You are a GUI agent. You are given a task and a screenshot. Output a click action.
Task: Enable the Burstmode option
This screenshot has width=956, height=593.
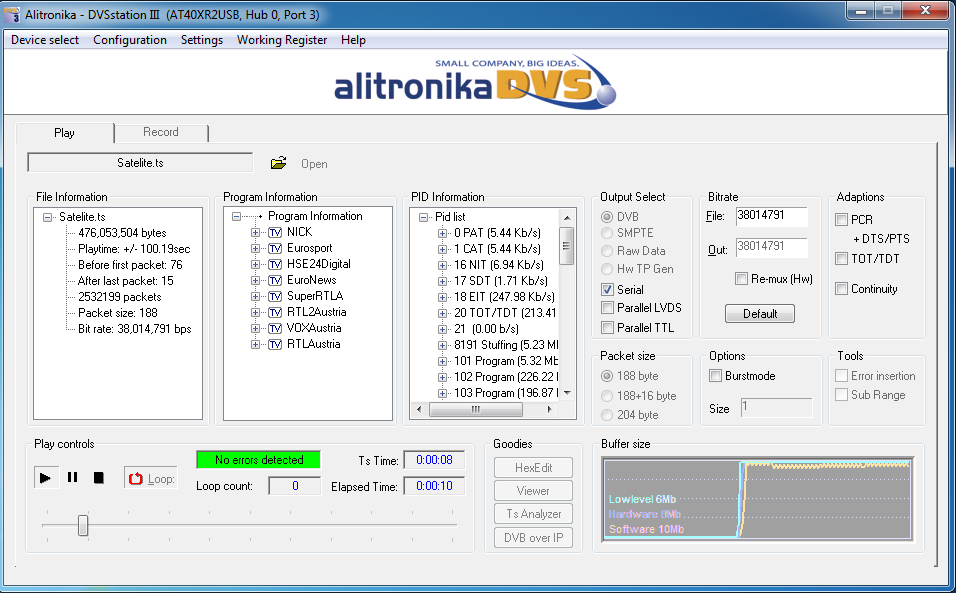(715, 376)
